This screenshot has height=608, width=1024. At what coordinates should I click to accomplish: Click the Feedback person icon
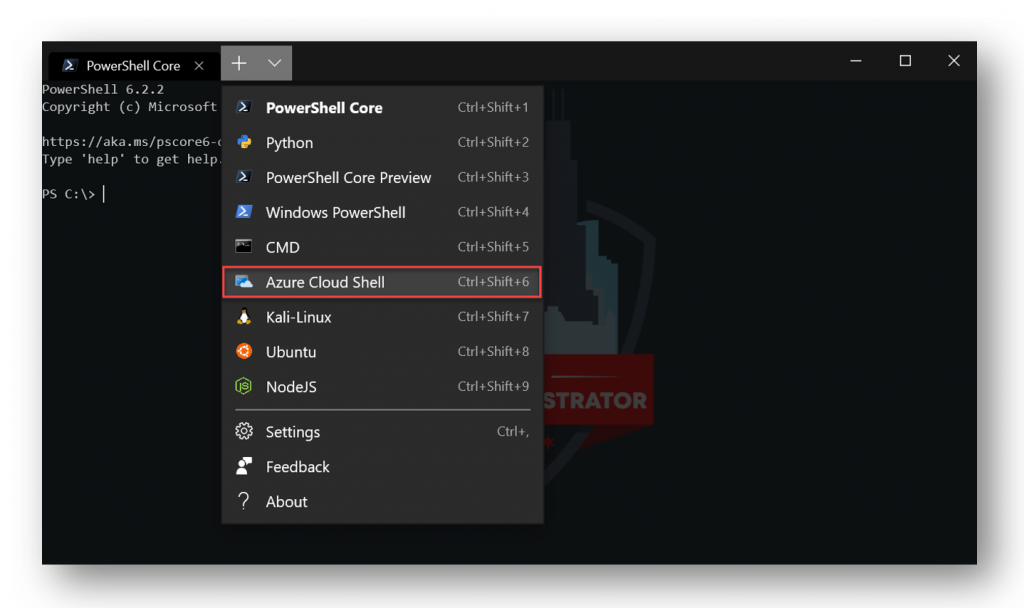(x=244, y=466)
